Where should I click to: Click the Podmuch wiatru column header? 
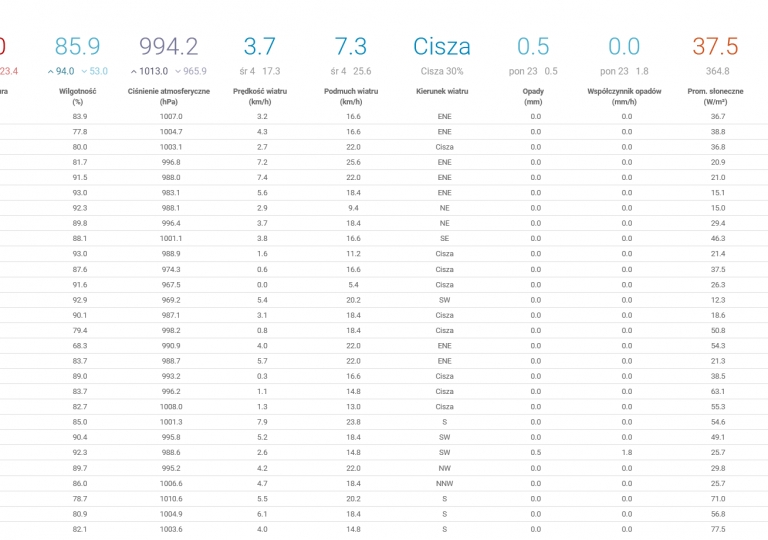point(351,96)
